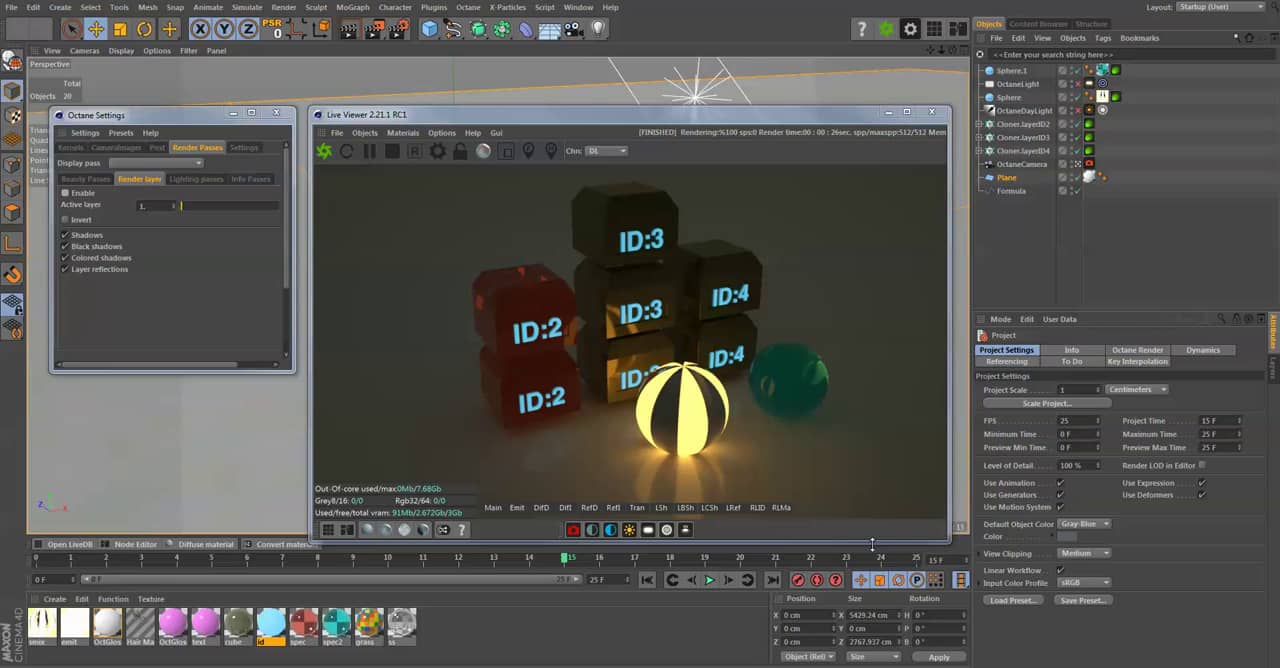Screen dimensions: 1280x668
Task: Select OctaneCamera in Objects list
Action: pos(1021,164)
